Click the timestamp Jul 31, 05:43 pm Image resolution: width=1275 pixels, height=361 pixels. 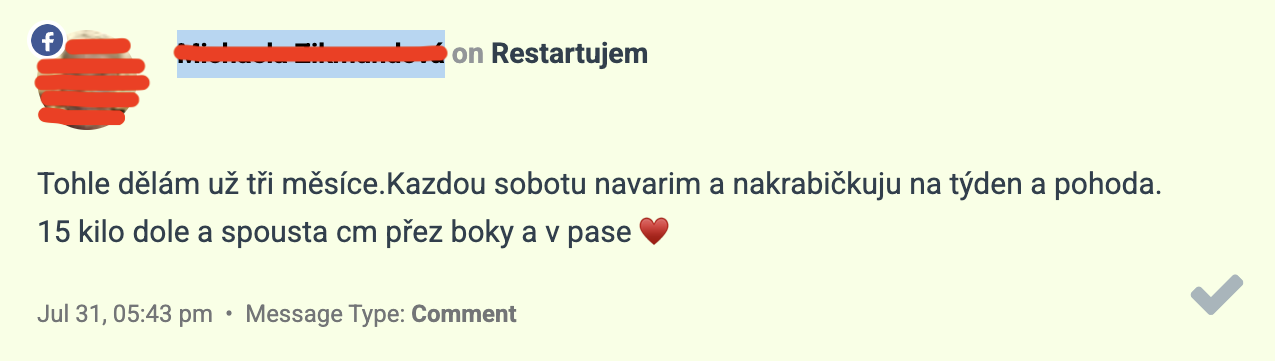coord(125,314)
